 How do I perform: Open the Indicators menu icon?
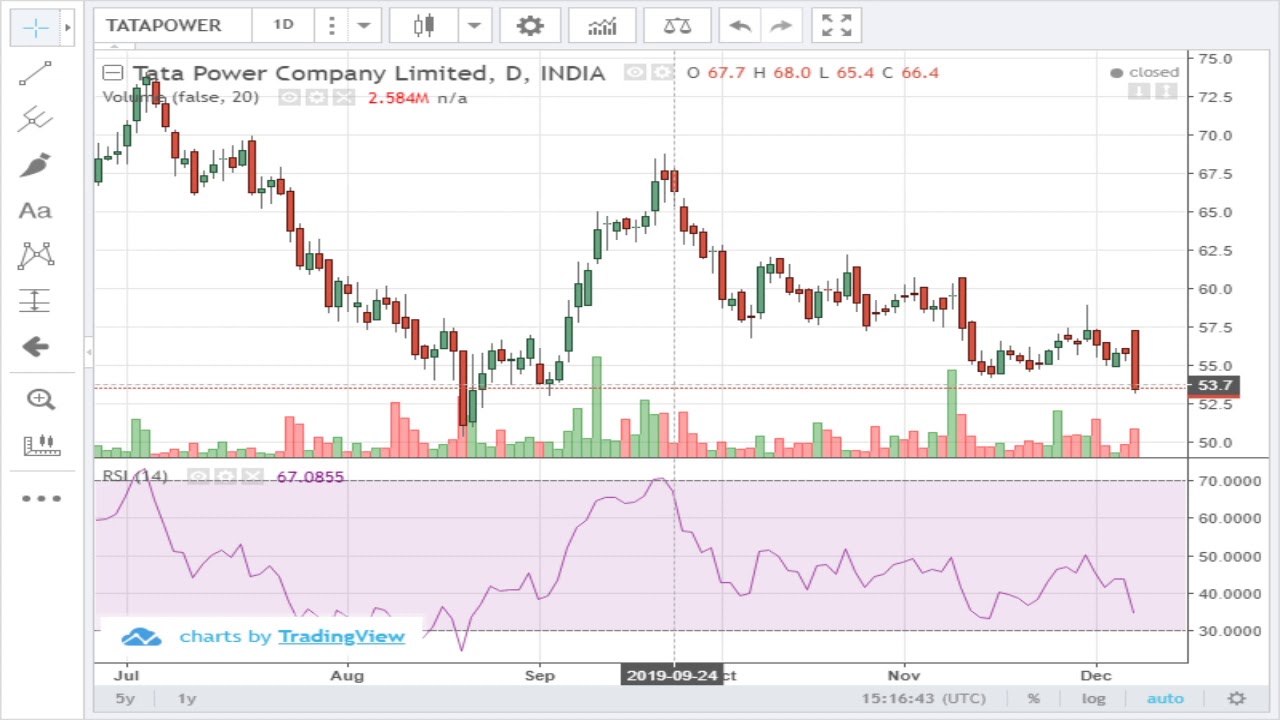tap(602, 25)
